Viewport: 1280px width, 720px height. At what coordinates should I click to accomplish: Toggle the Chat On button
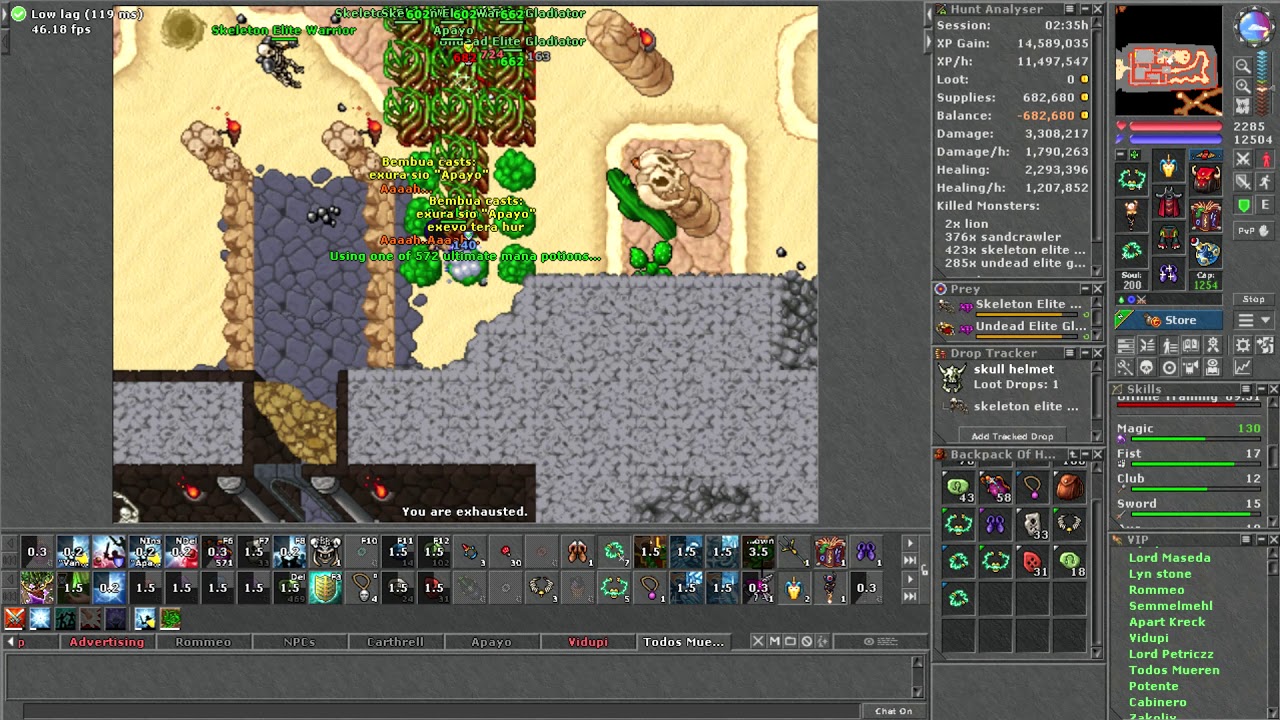[x=893, y=711]
